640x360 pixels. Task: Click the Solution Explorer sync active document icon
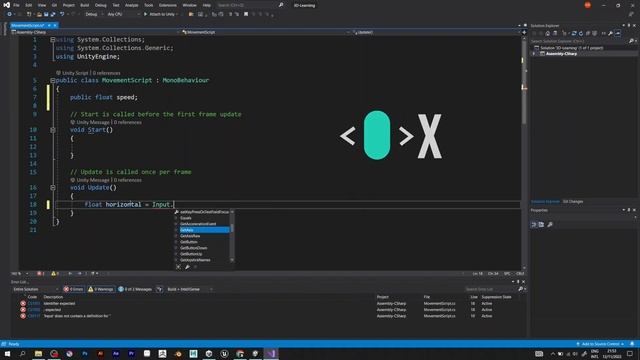point(574,33)
